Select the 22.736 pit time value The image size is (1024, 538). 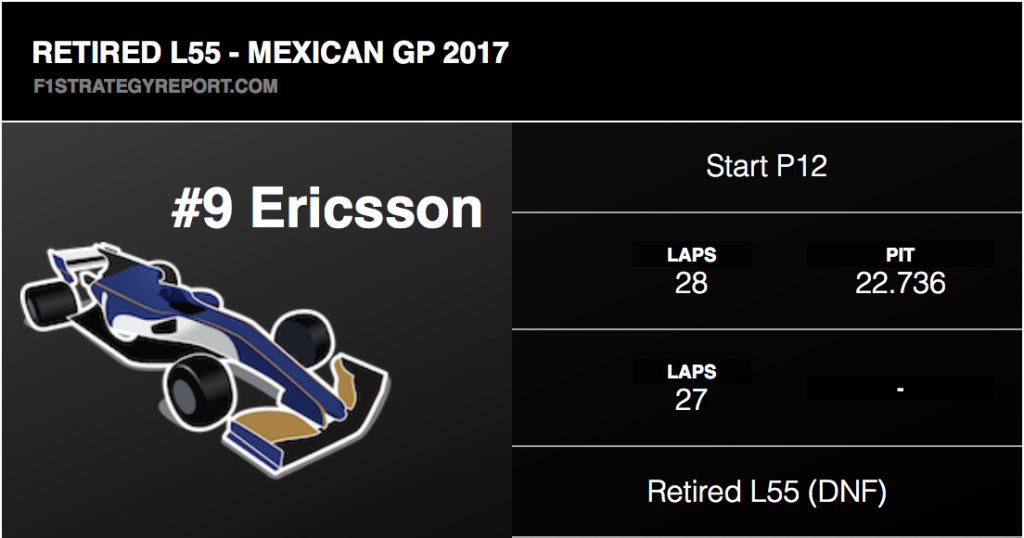(x=900, y=283)
